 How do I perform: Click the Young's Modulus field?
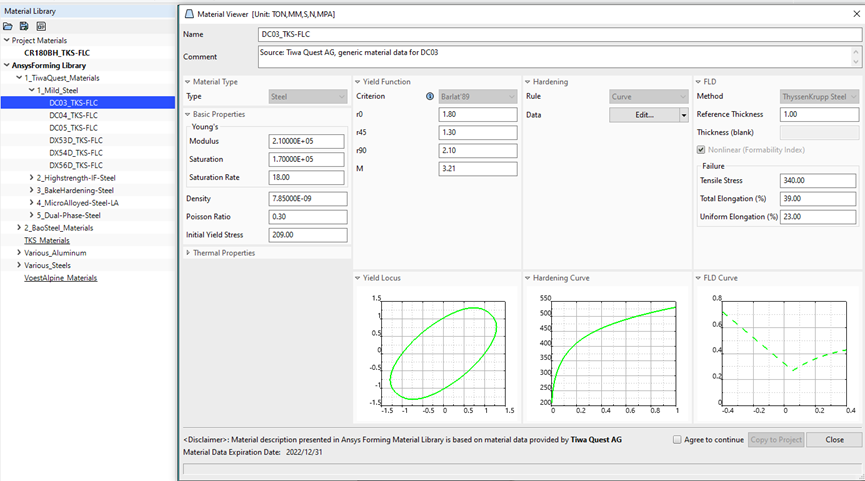[307, 141]
